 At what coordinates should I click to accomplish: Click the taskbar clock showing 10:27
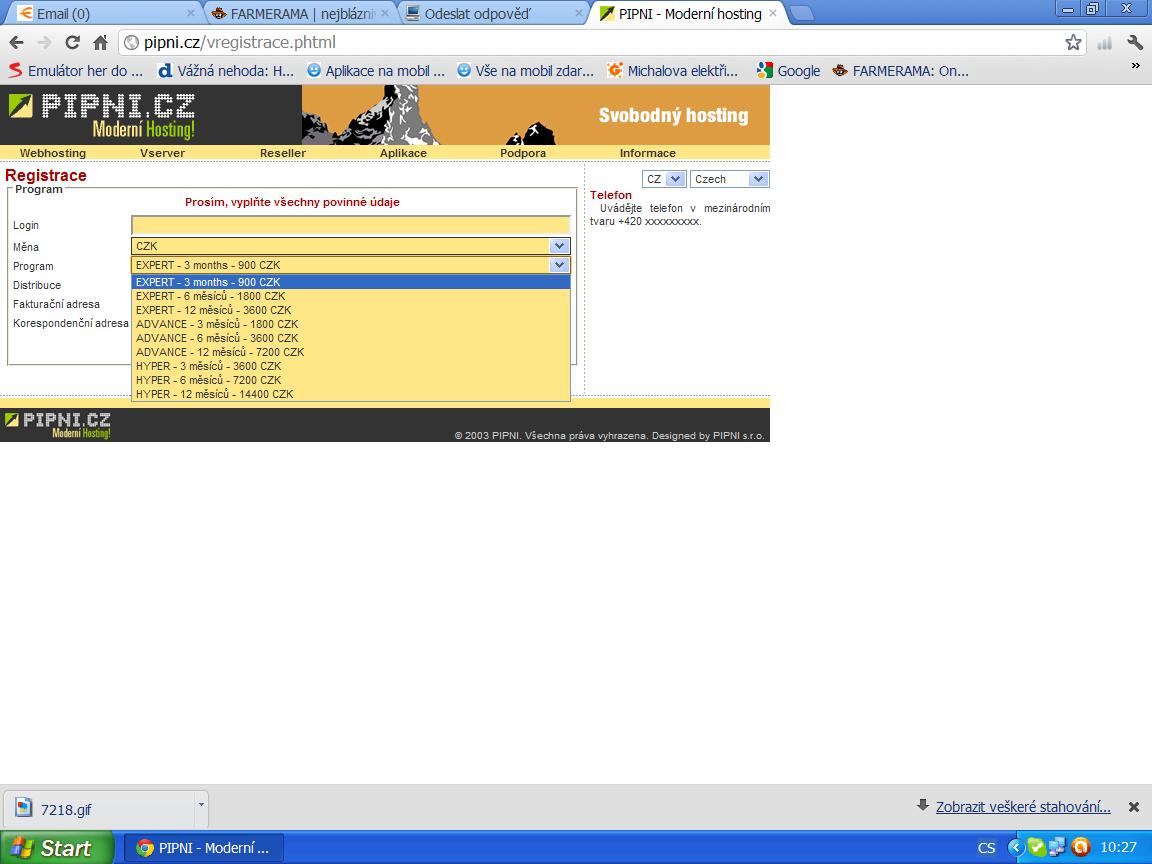point(1118,848)
